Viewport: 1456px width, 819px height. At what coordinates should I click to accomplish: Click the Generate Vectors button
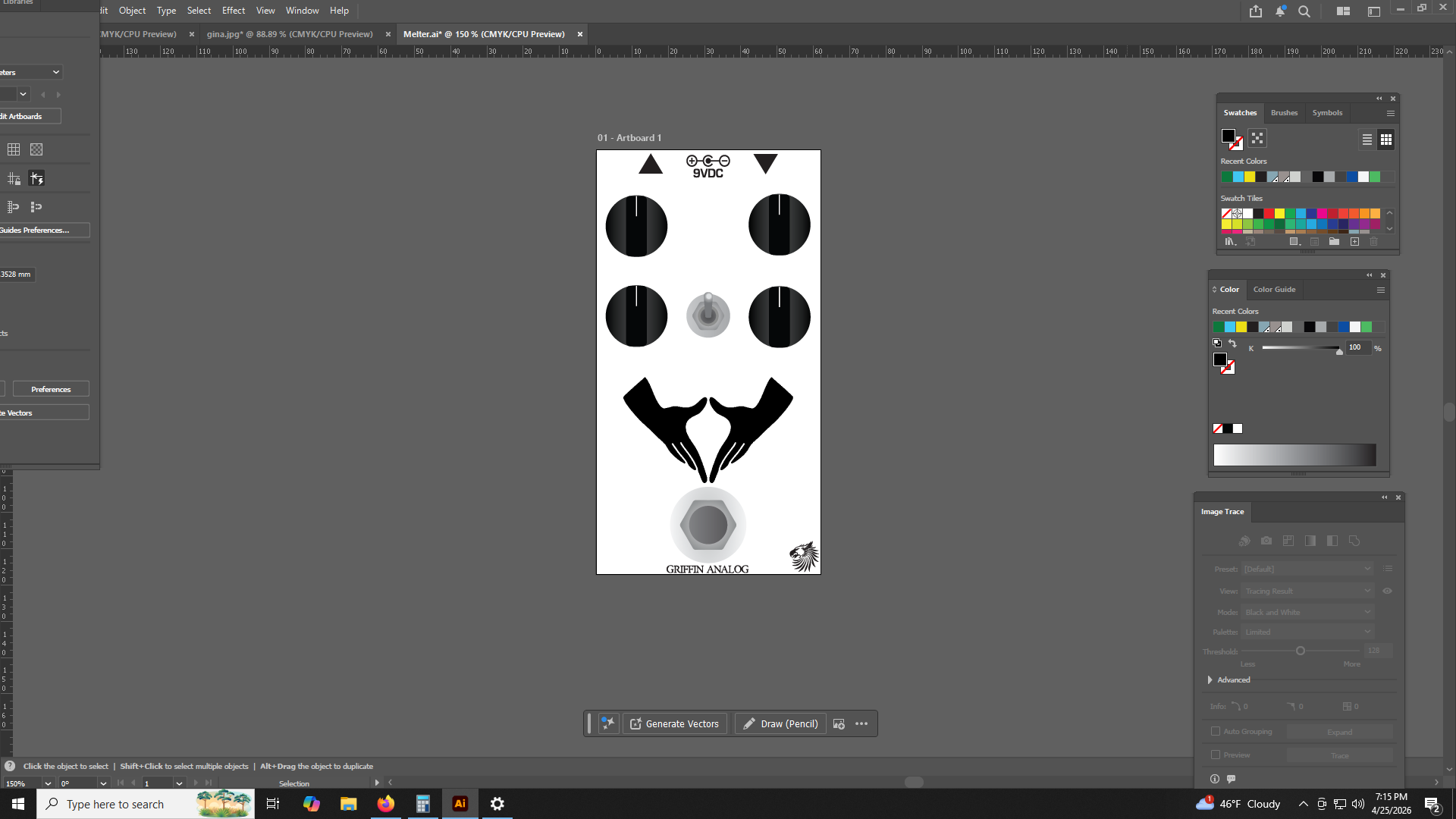click(675, 724)
